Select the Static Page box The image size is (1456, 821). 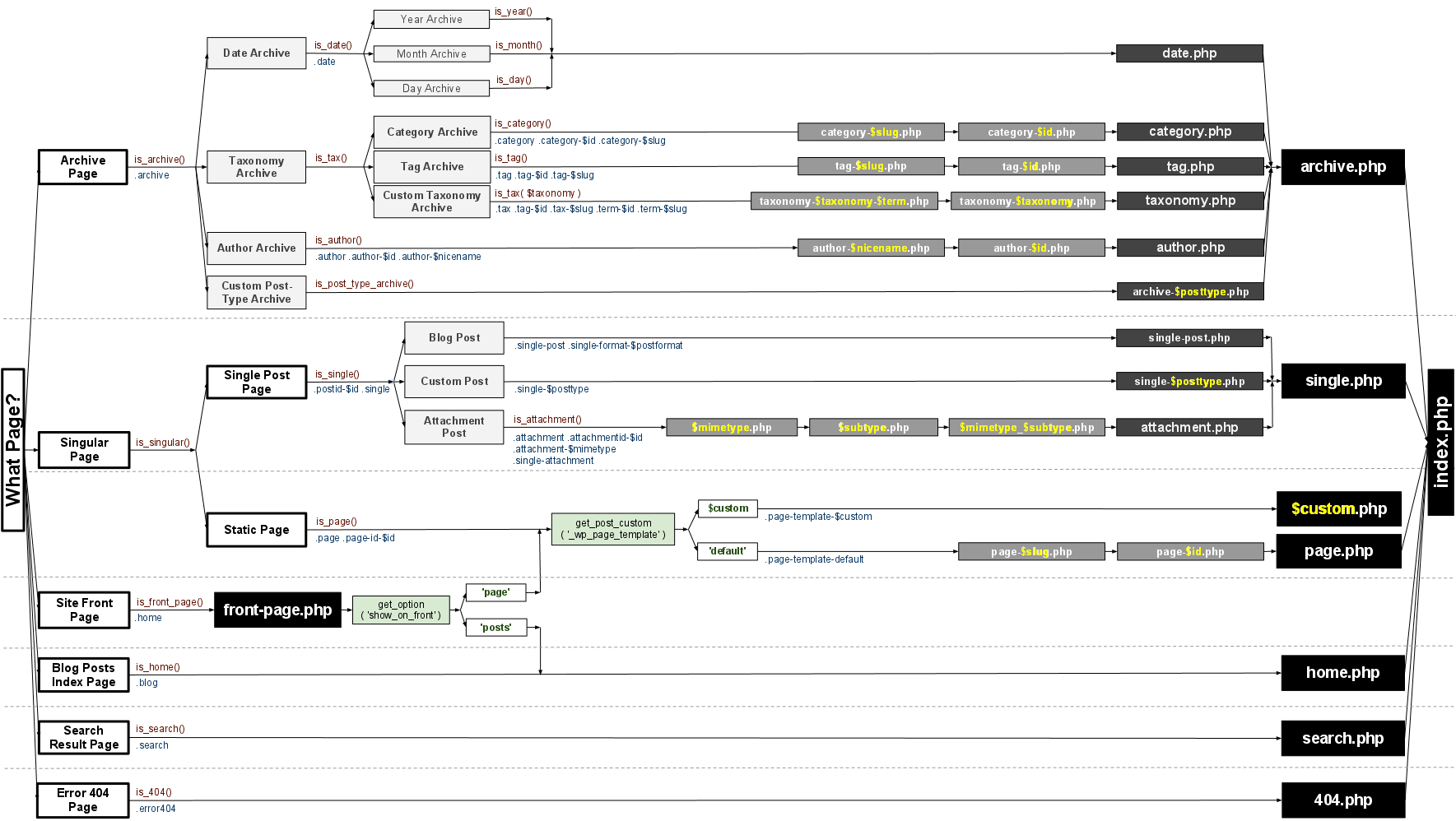pos(257,530)
